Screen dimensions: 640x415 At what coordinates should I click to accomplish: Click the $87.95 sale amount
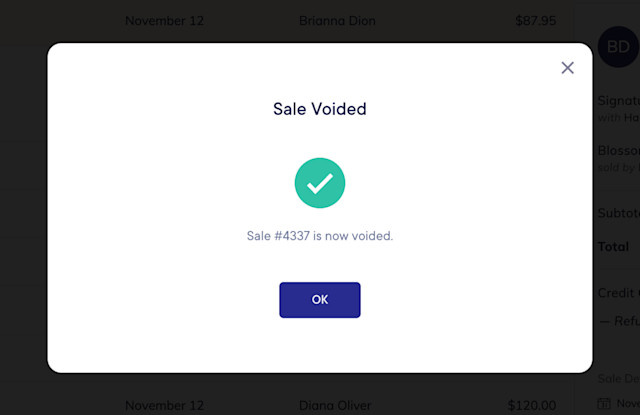[536, 21]
